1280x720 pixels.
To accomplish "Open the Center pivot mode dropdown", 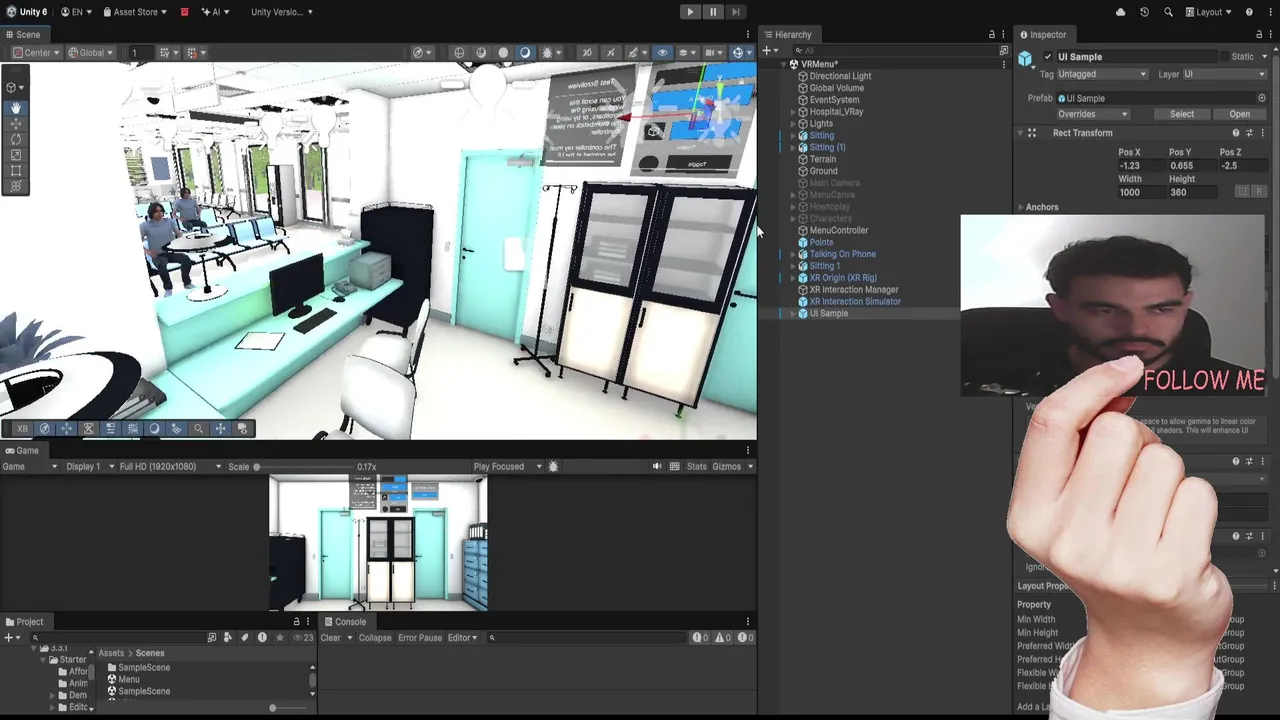I will pos(36,52).
